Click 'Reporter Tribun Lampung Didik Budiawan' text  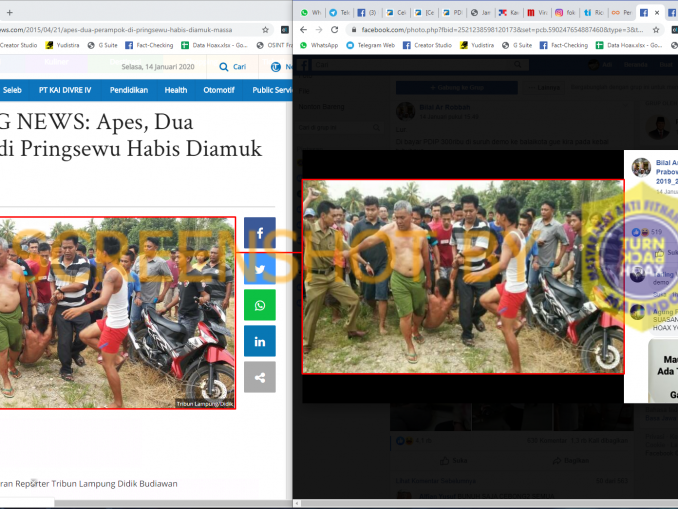[x=96, y=483]
